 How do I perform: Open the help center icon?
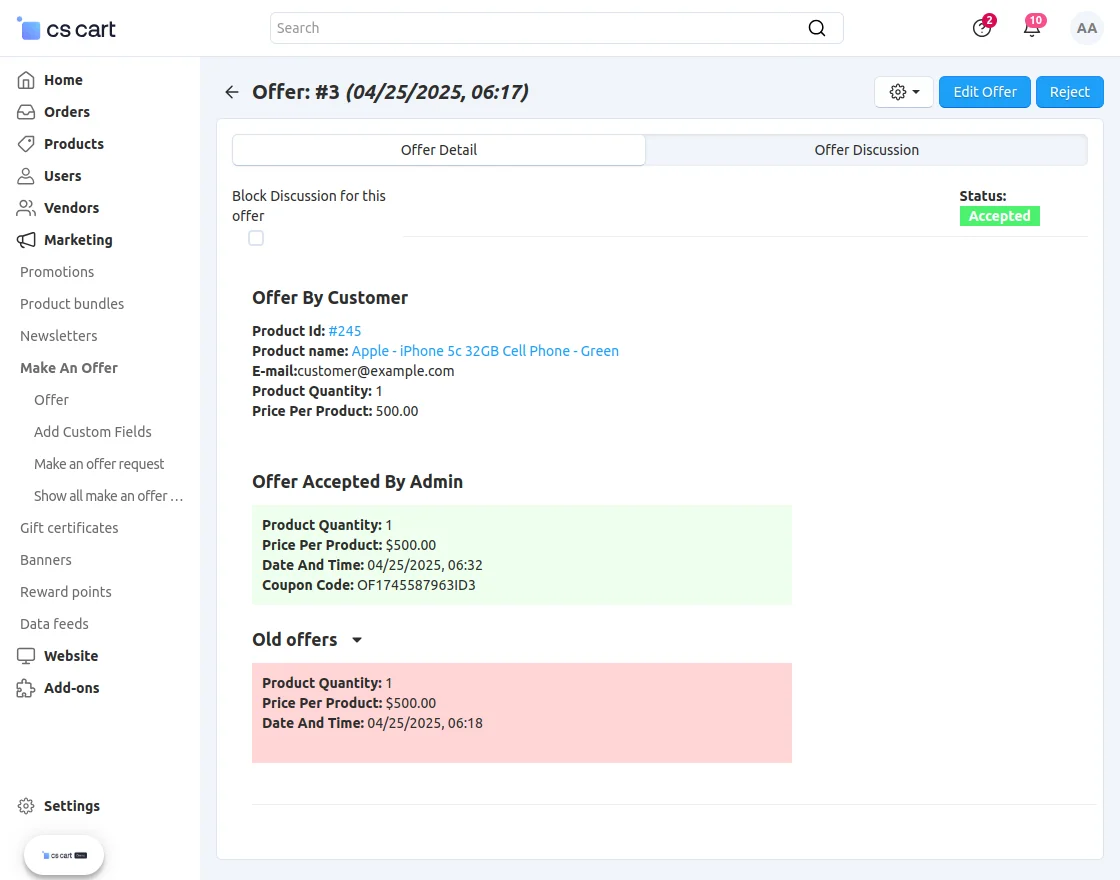(x=982, y=28)
